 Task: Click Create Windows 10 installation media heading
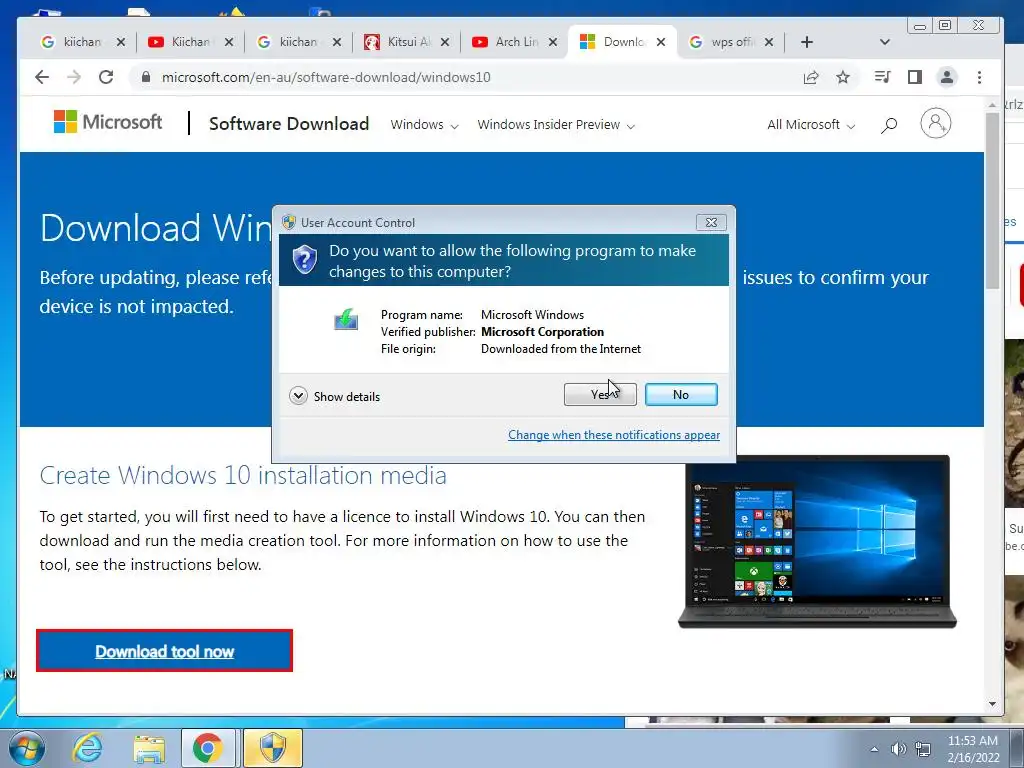point(243,475)
